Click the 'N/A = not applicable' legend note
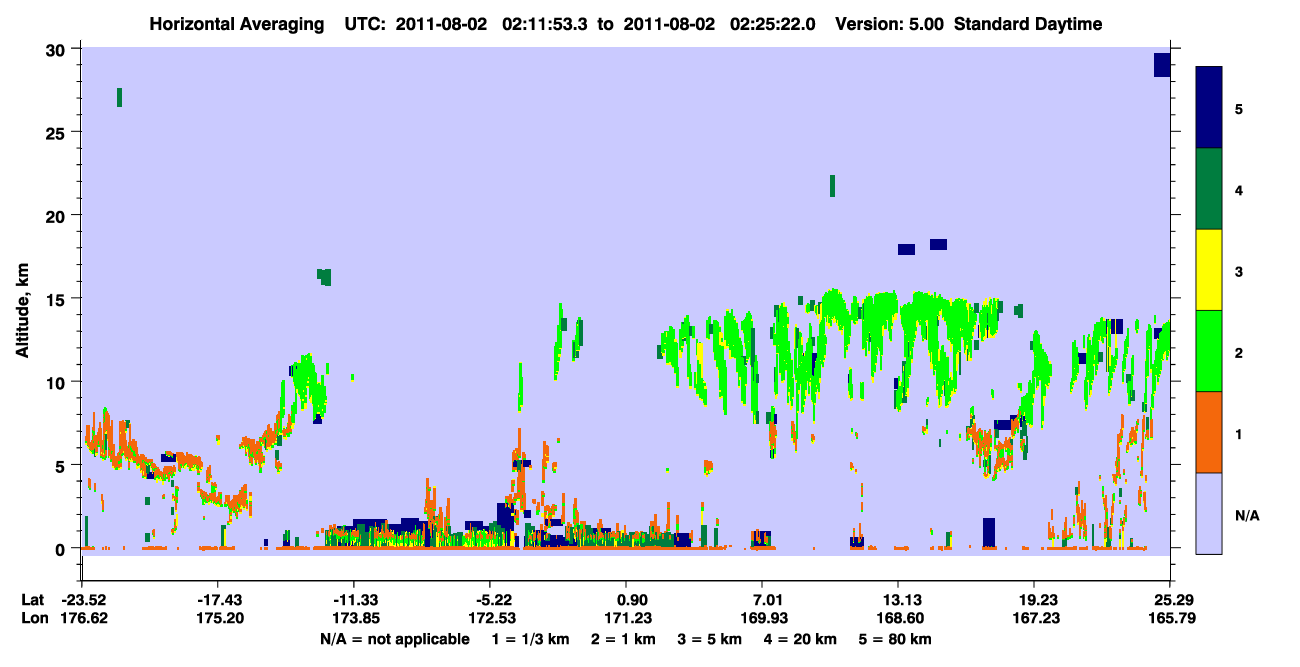The height and width of the screenshot is (667, 1300). 395,639
